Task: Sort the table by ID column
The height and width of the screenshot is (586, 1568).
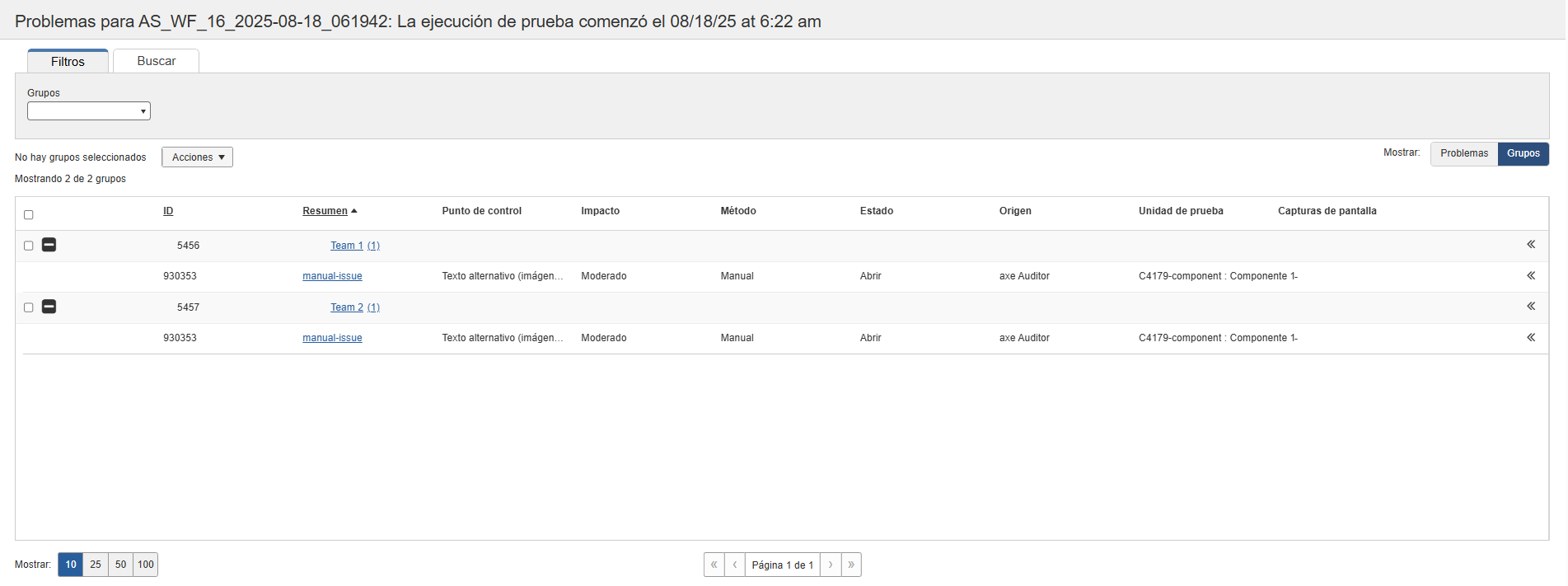Action: tap(168, 211)
